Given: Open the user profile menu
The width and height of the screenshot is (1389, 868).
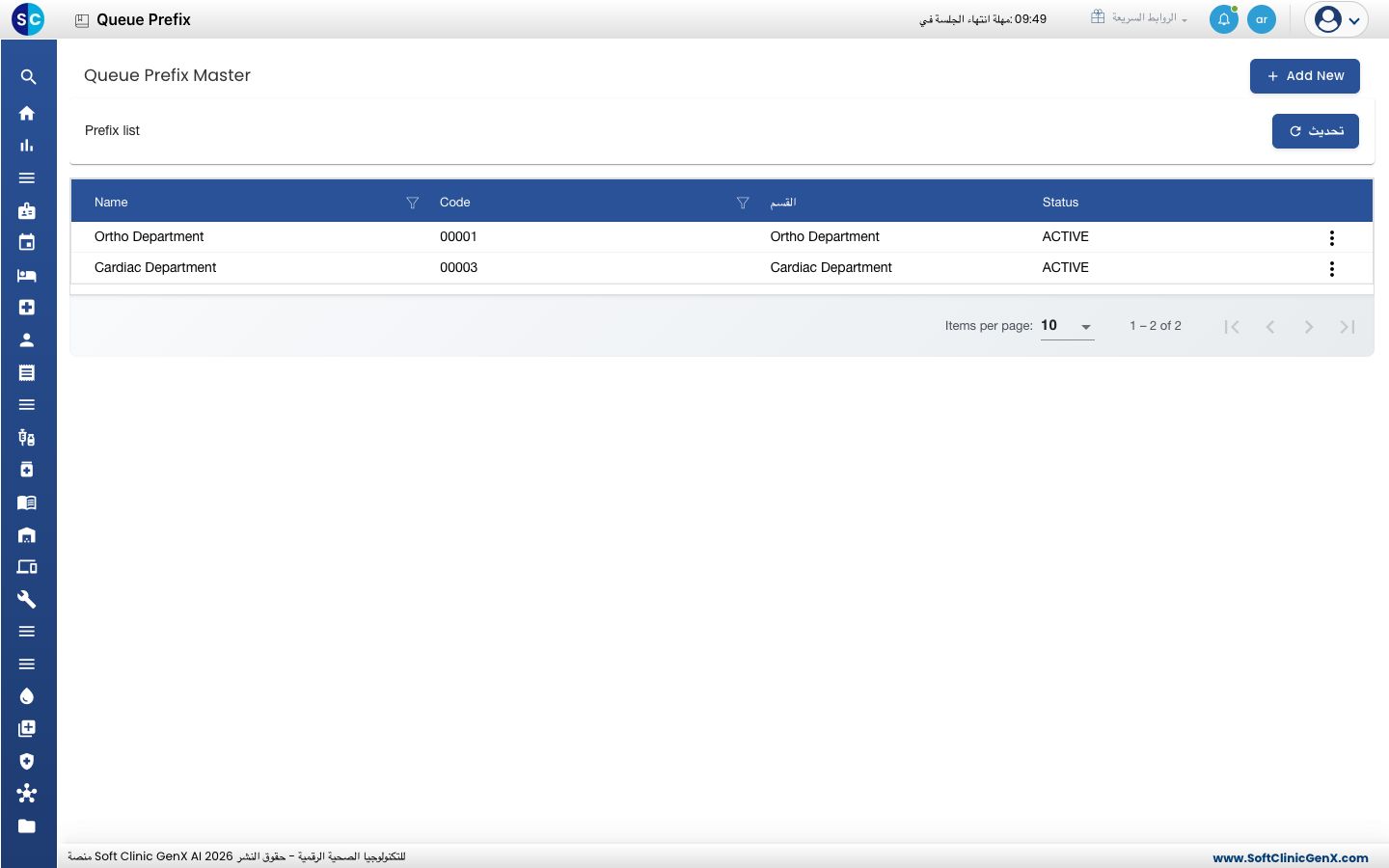Looking at the screenshot, I should click(1337, 19).
